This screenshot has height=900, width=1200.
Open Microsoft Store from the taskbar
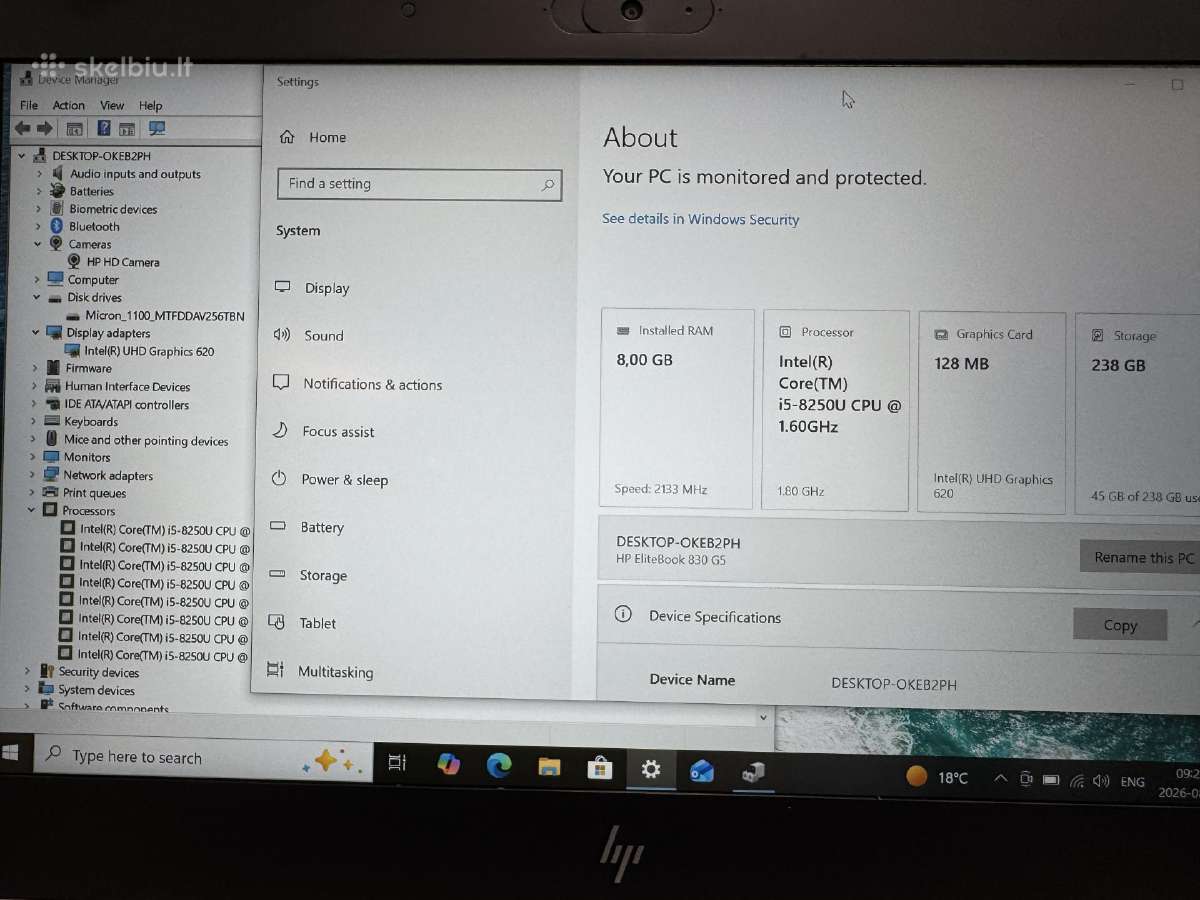[599, 767]
